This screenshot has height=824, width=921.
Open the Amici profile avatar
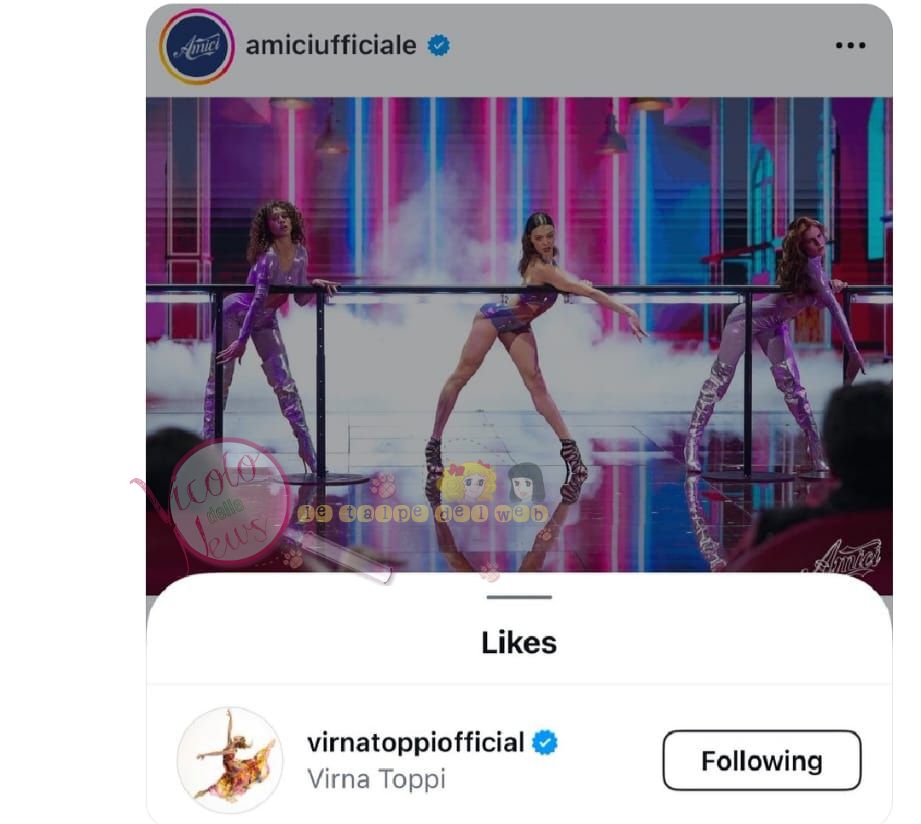(x=195, y=47)
